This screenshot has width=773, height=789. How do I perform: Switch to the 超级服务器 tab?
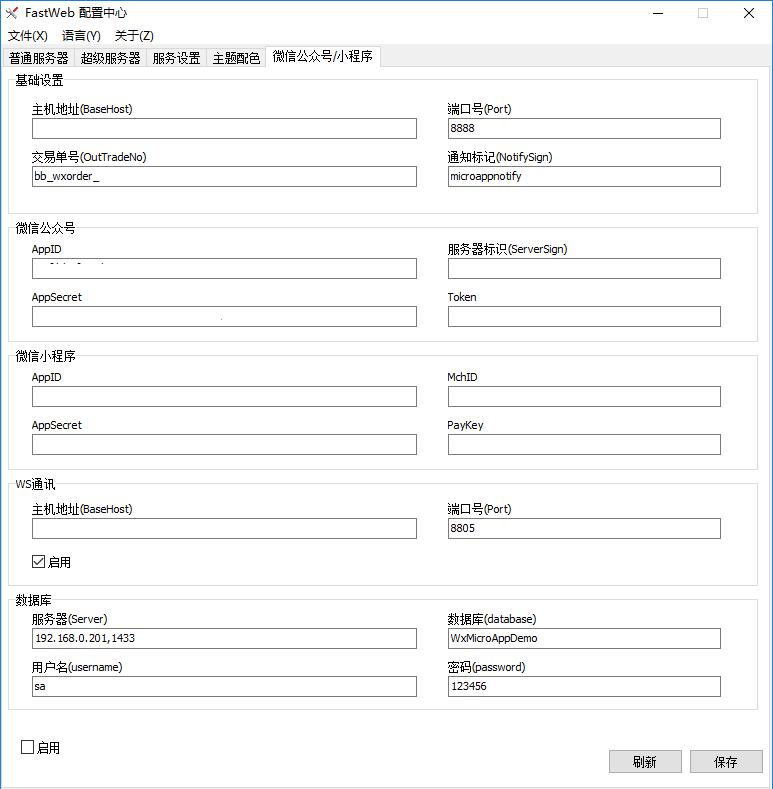[x=110, y=58]
